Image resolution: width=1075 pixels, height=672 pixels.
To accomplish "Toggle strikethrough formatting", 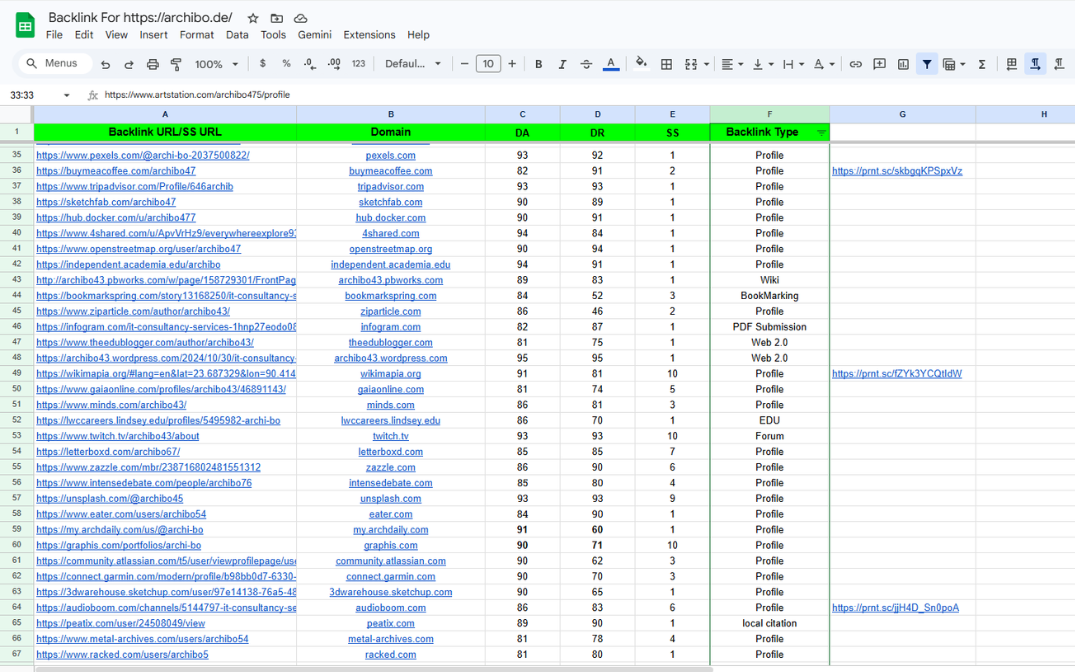I will click(586, 64).
